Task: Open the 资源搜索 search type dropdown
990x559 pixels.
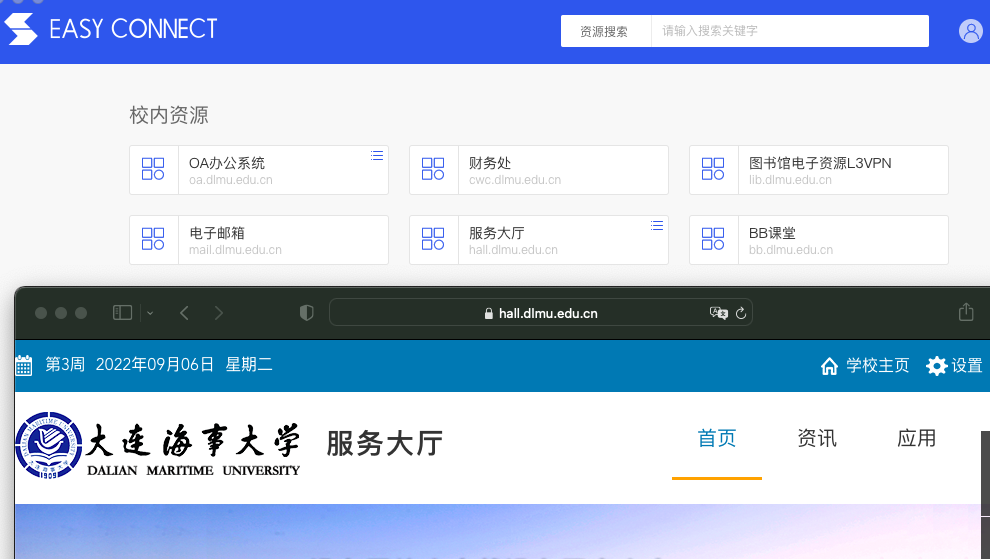Action: tap(605, 31)
